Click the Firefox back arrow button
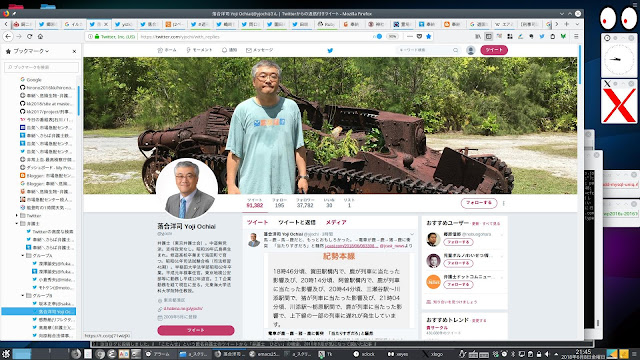Image resolution: width=640 pixels, height=360 pixels. pos(8,36)
